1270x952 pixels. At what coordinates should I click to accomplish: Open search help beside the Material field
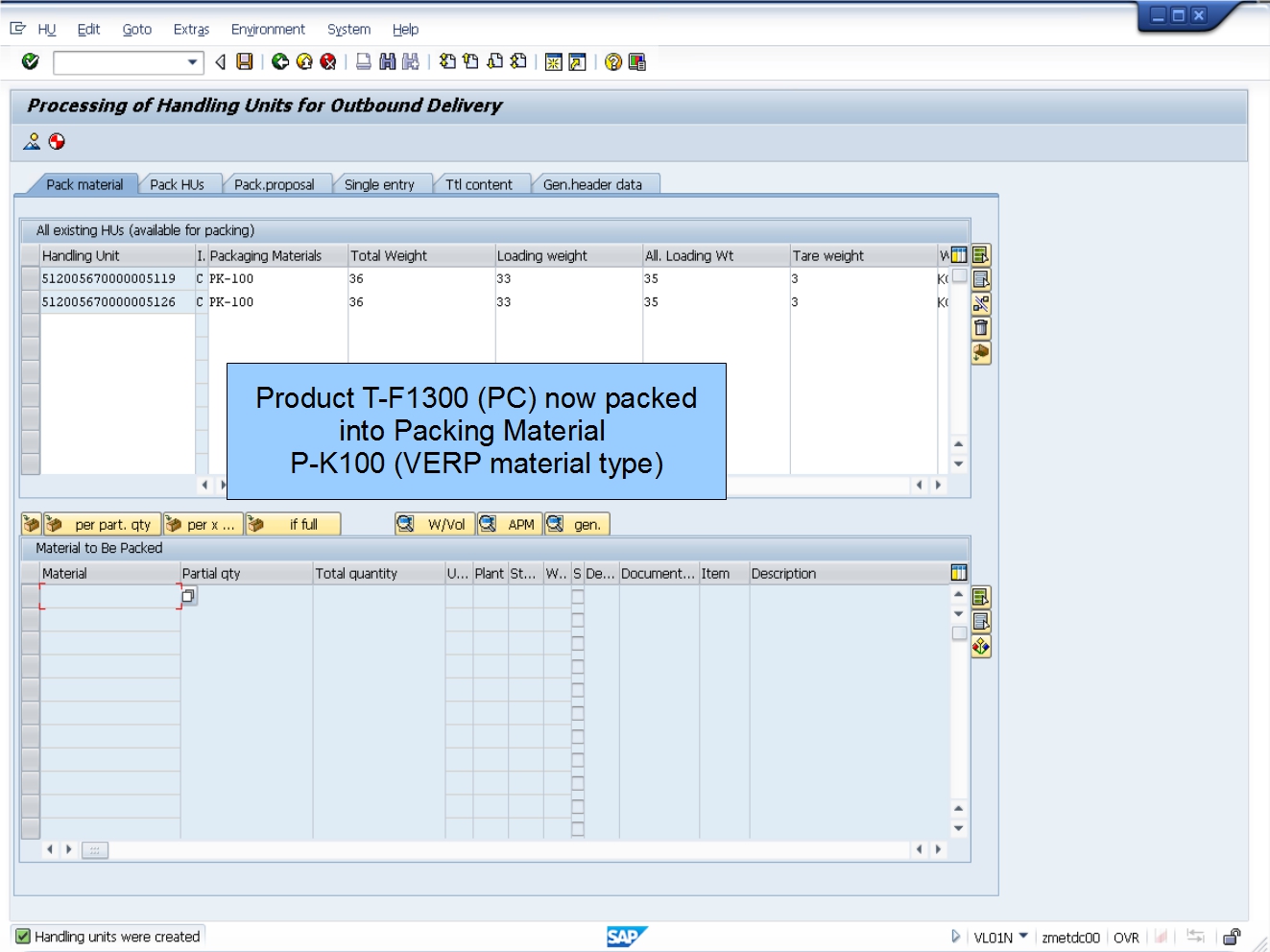click(188, 596)
